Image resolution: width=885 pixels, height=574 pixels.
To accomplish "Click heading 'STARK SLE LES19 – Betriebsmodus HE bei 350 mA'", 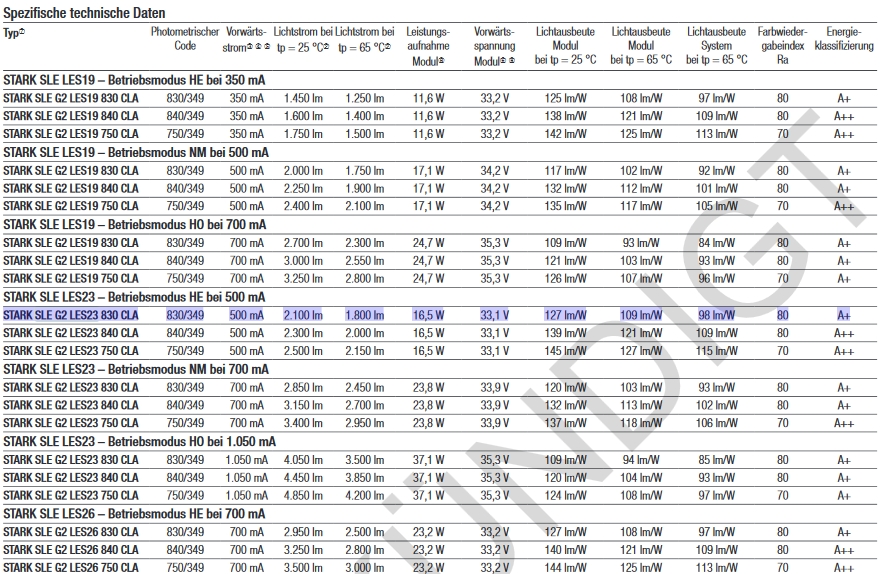I will tap(134, 80).
